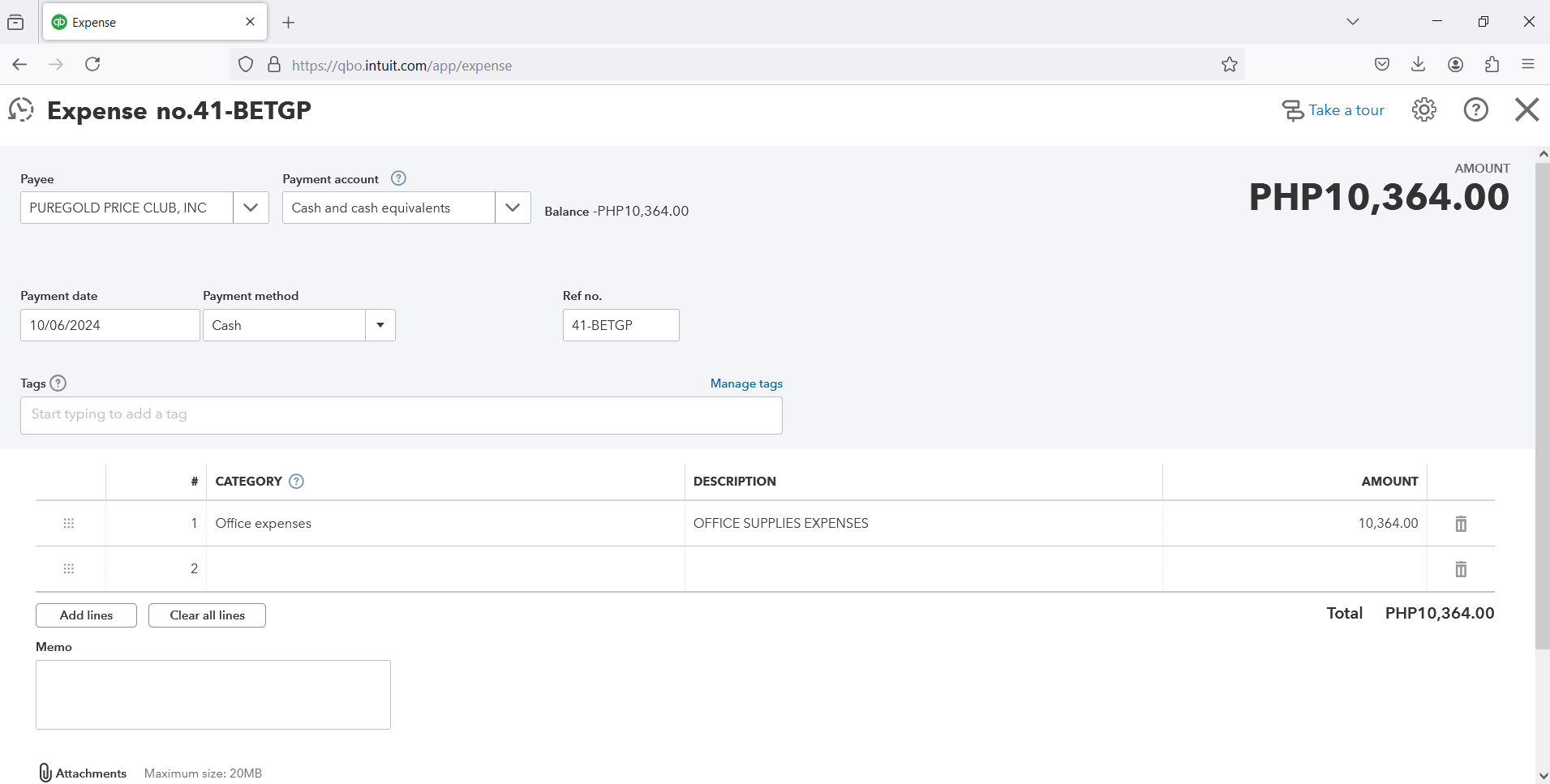1550x784 pixels.
Task: Grab the drag handle for line 2
Action: pyautogui.click(x=69, y=569)
